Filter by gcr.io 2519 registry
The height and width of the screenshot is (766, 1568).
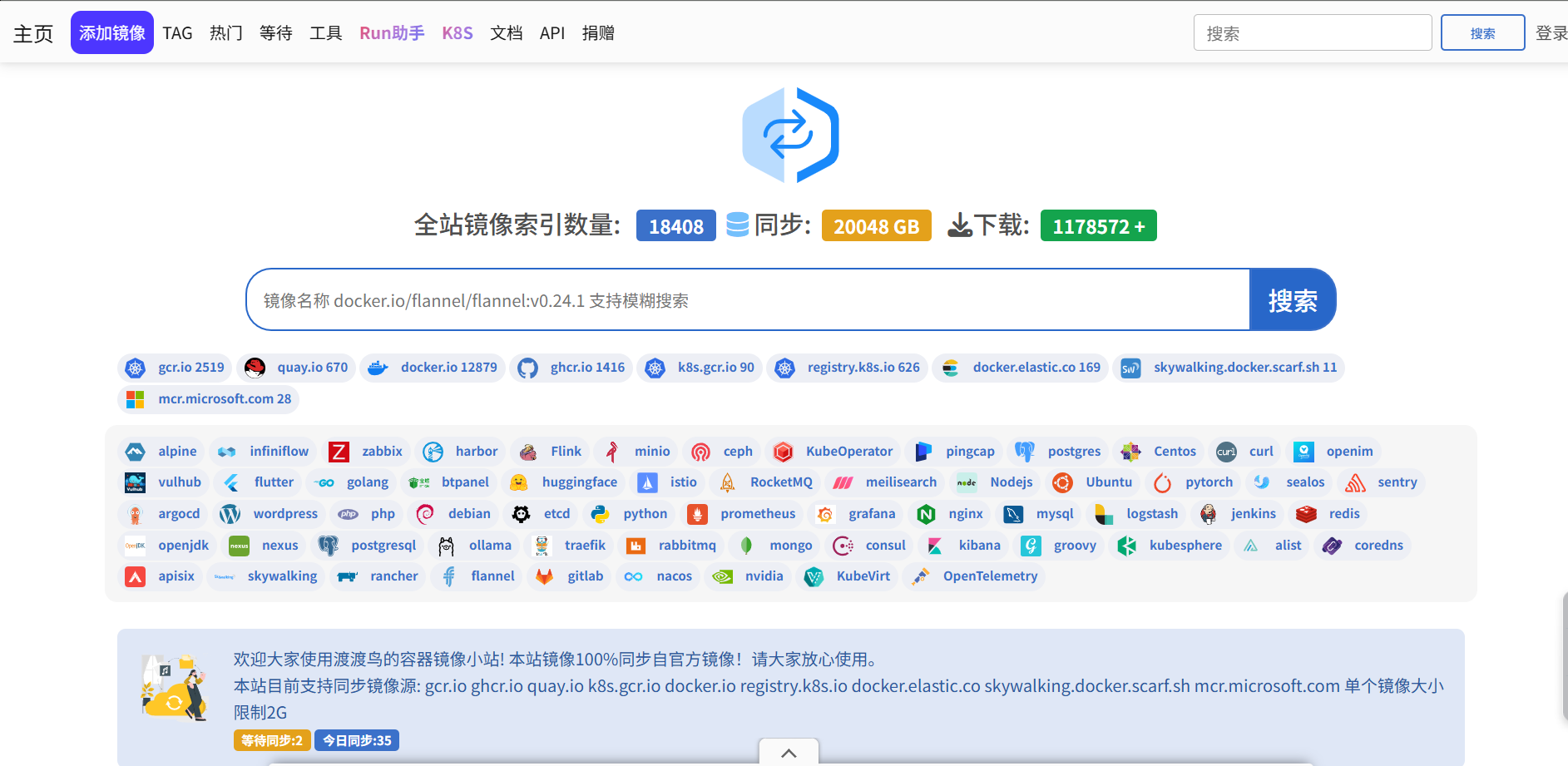[x=175, y=368]
